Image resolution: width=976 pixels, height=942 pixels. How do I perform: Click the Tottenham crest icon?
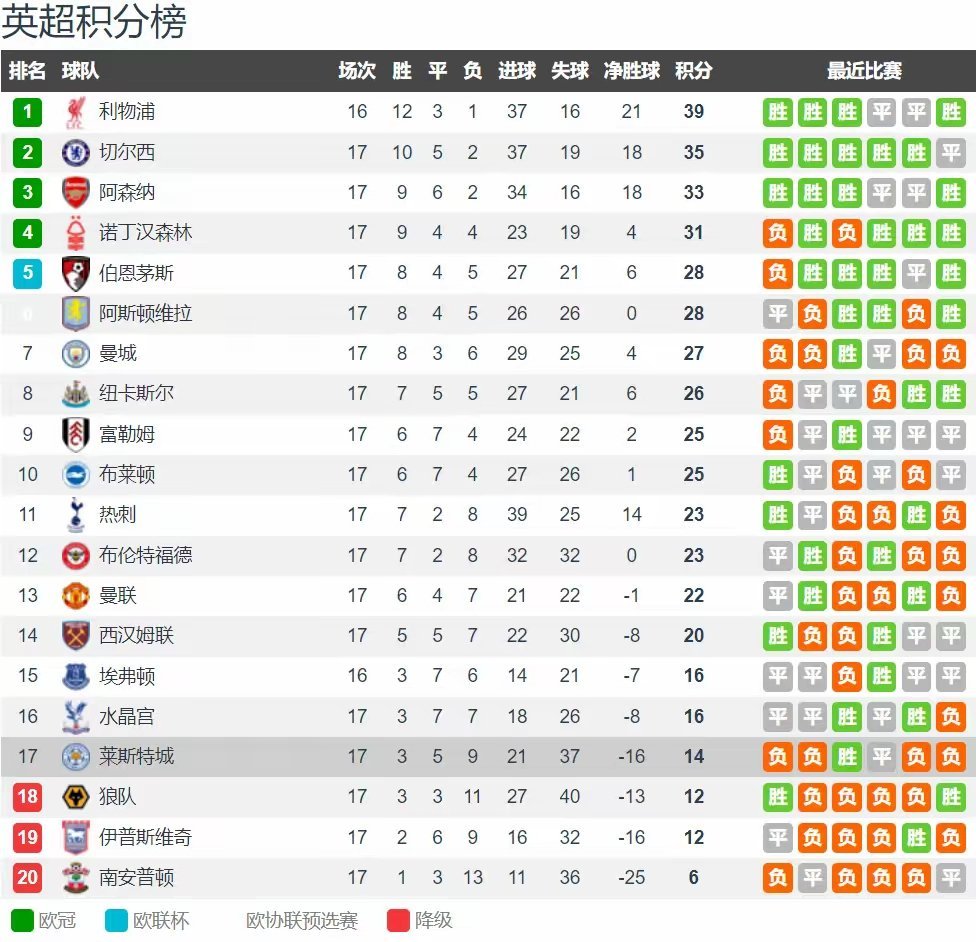(x=76, y=515)
